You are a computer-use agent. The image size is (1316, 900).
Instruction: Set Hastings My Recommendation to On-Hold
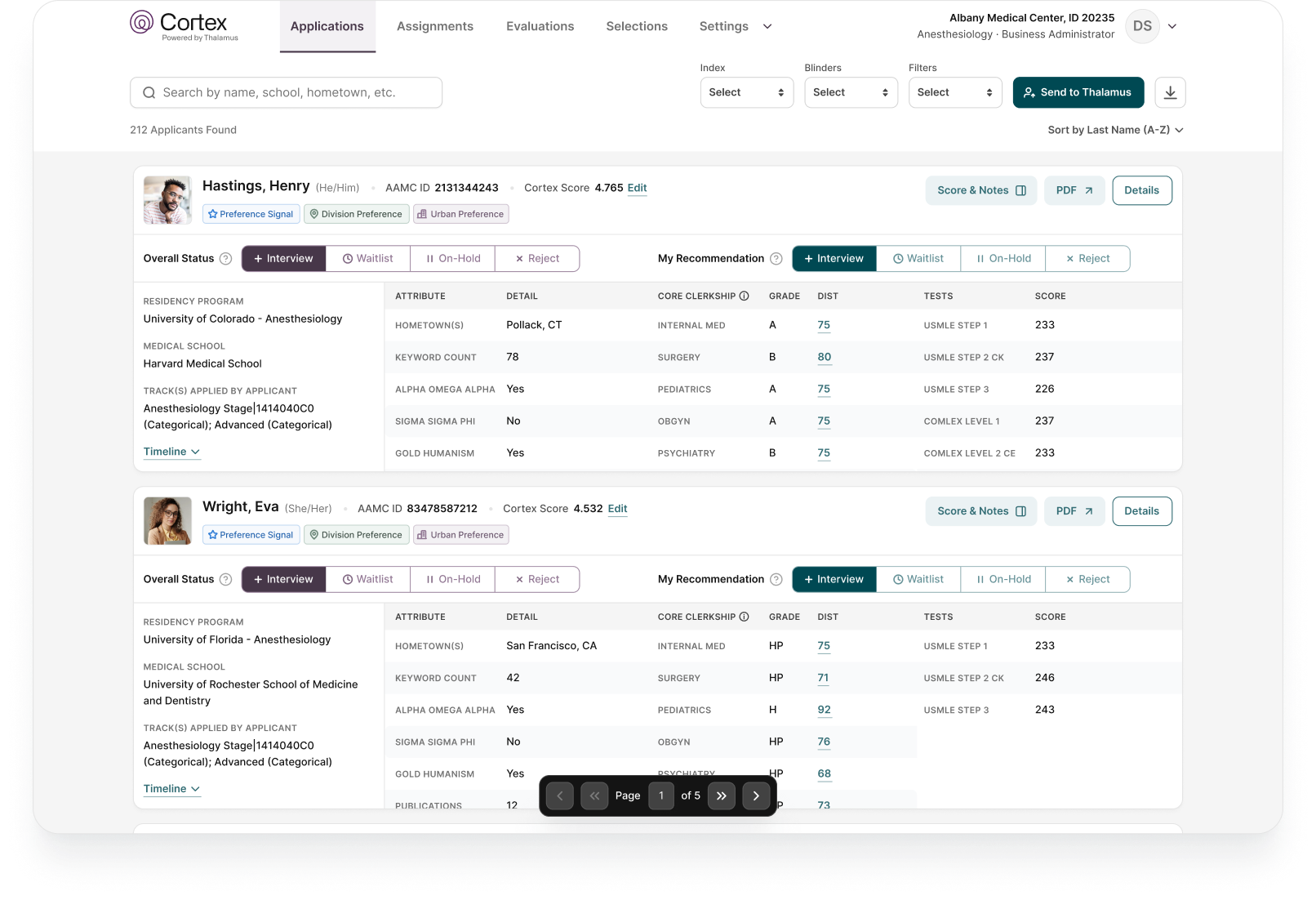tap(1003, 259)
